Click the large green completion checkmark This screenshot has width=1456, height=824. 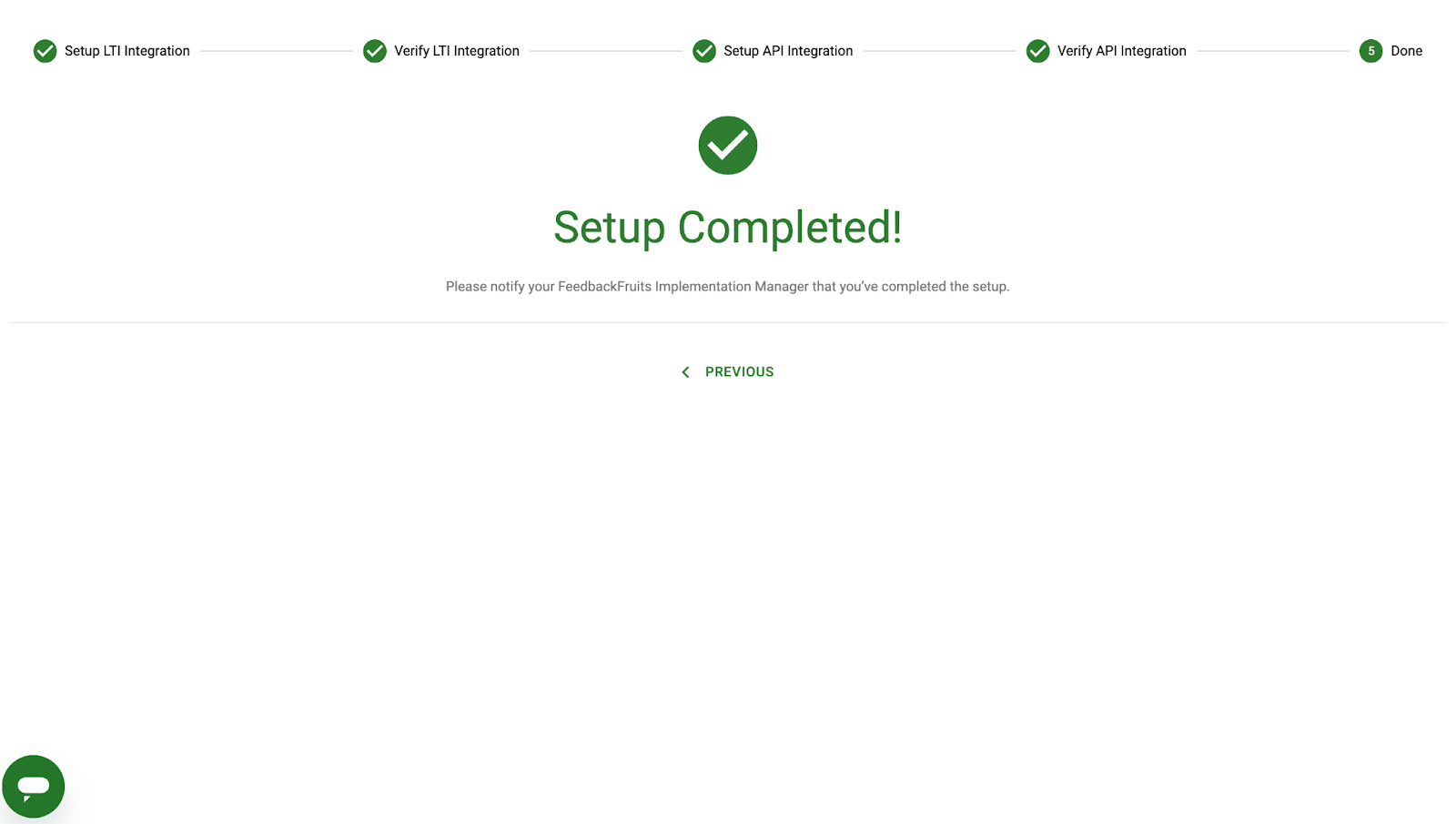[x=728, y=145]
